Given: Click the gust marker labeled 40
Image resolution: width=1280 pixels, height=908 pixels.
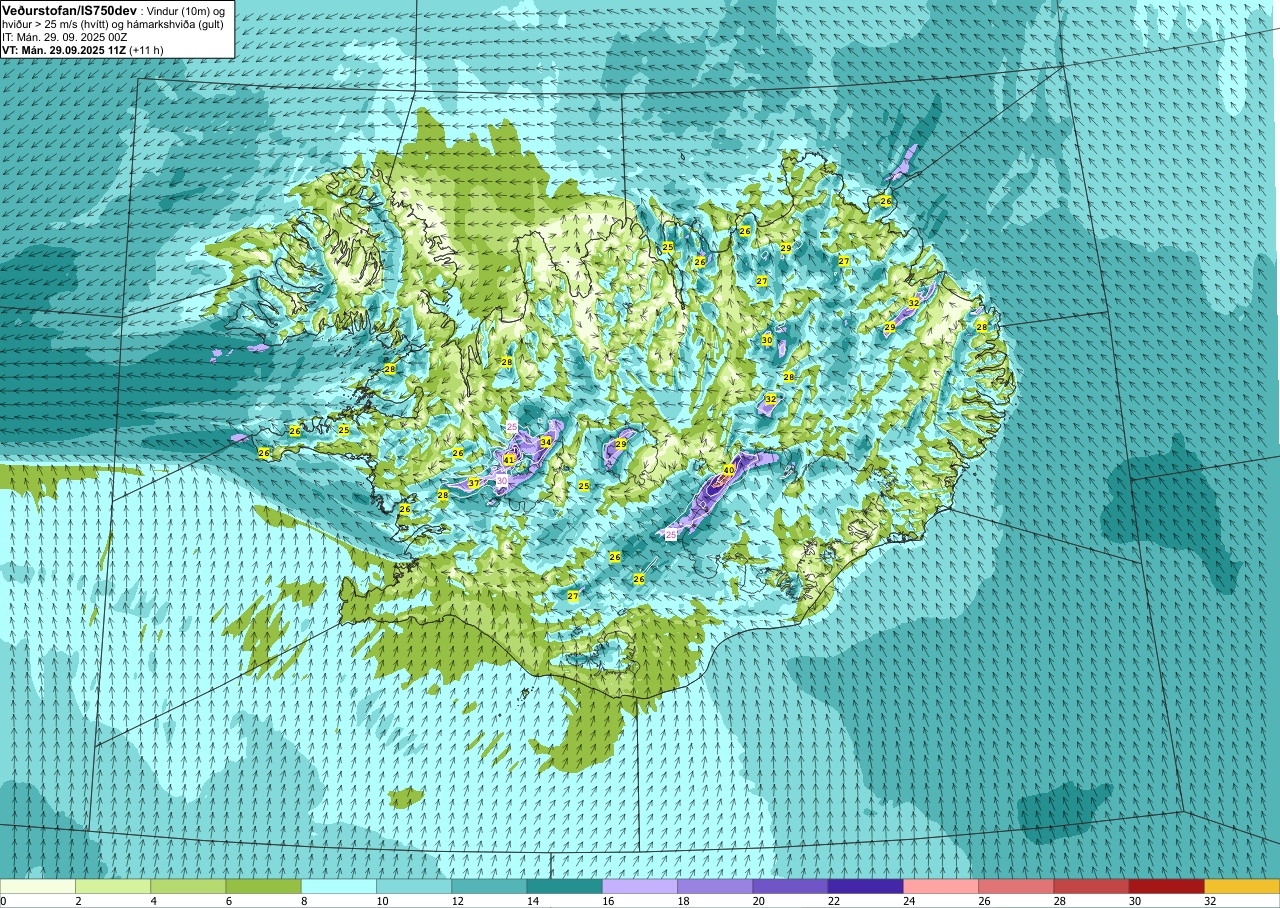Looking at the screenshot, I should [729, 469].
